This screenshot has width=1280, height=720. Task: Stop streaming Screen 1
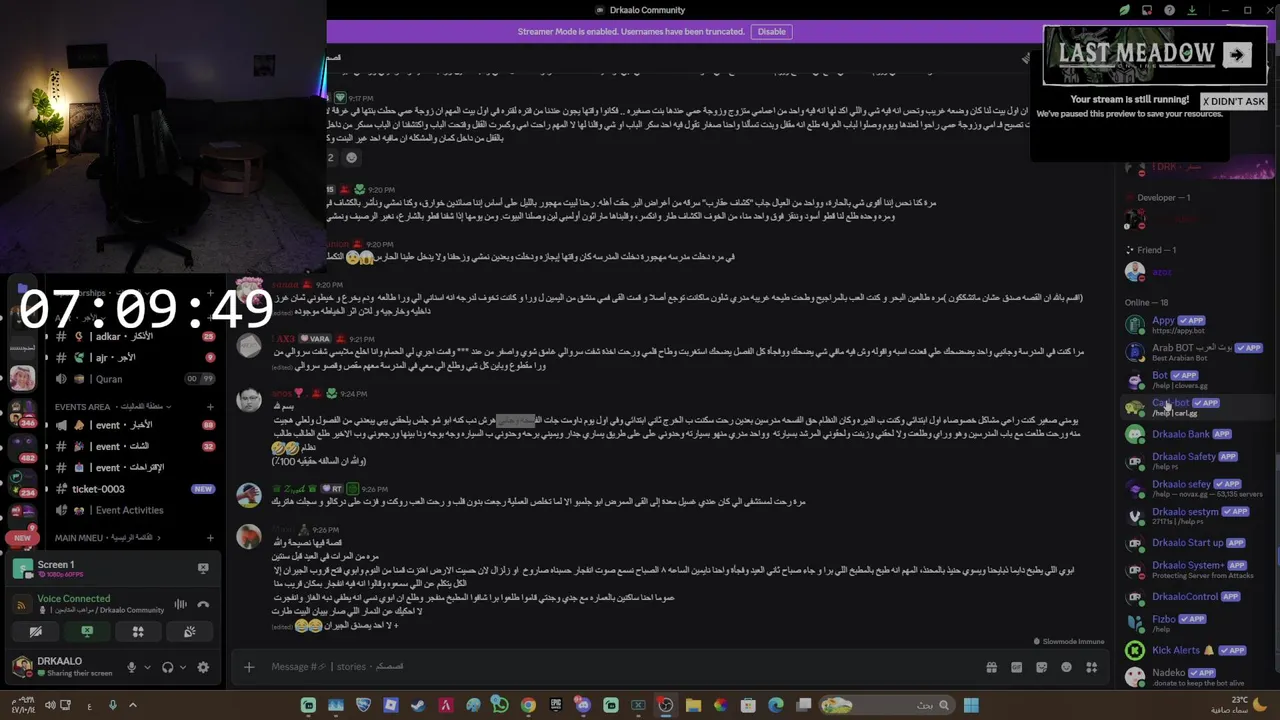click(203, 568)
